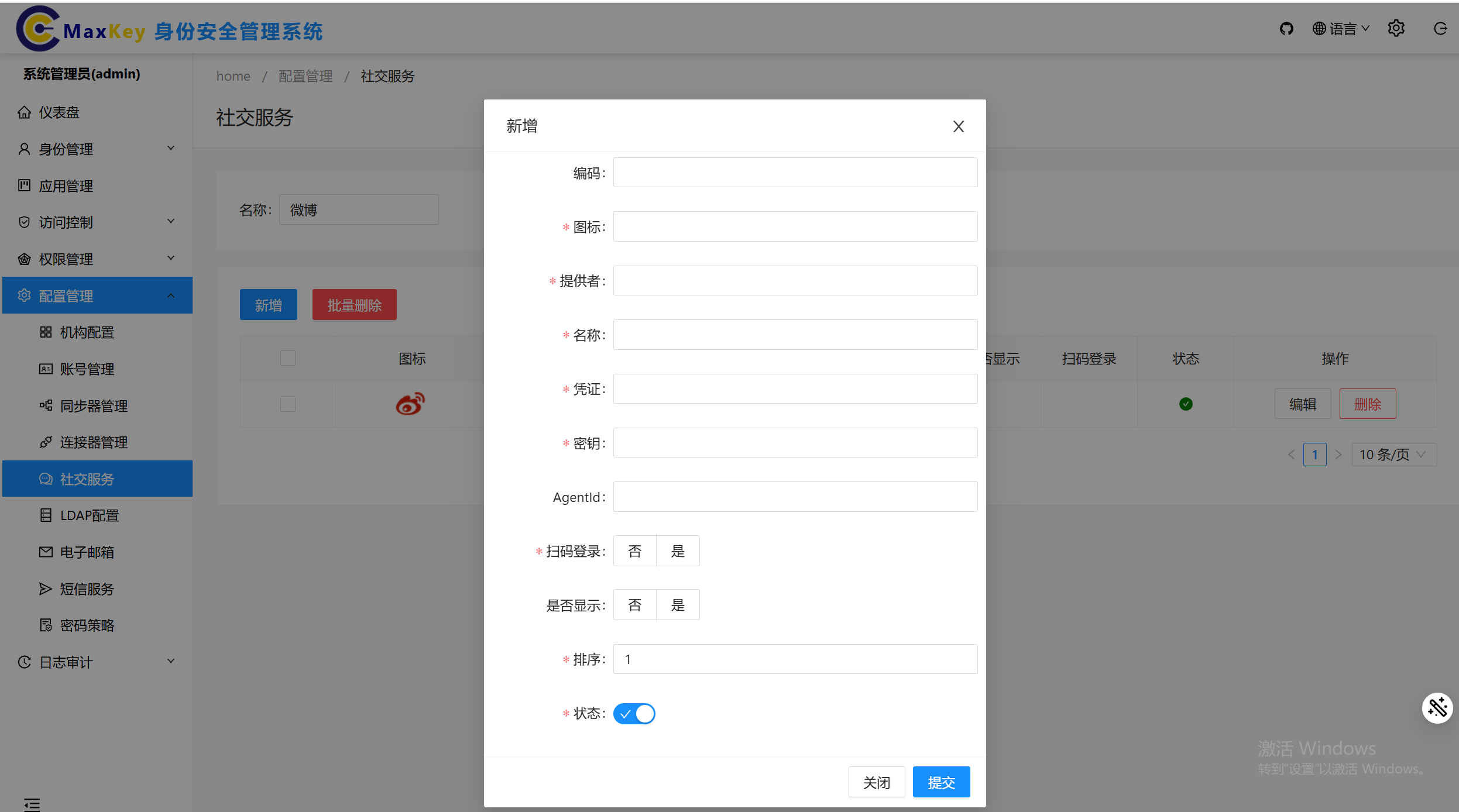Click the sidebar collapse icon at bottom left

pos(32,804)
